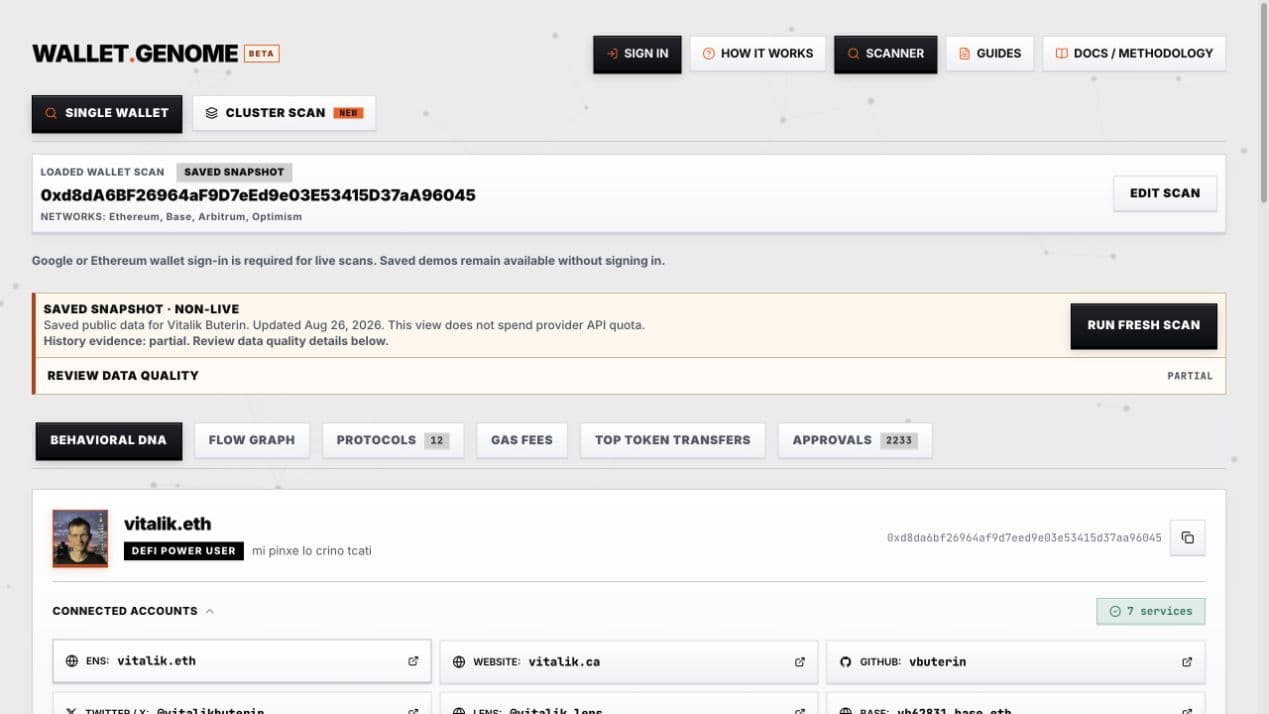The image size is (1269, 714).
Task: Open the Gas Fees tab
Action: pos(522,440)
